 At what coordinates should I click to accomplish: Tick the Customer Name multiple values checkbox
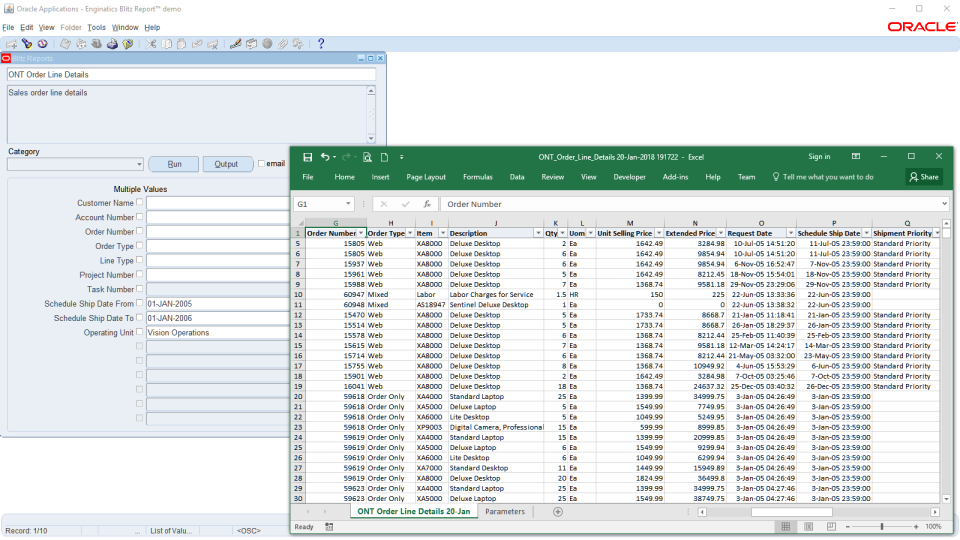click(140, 202)
